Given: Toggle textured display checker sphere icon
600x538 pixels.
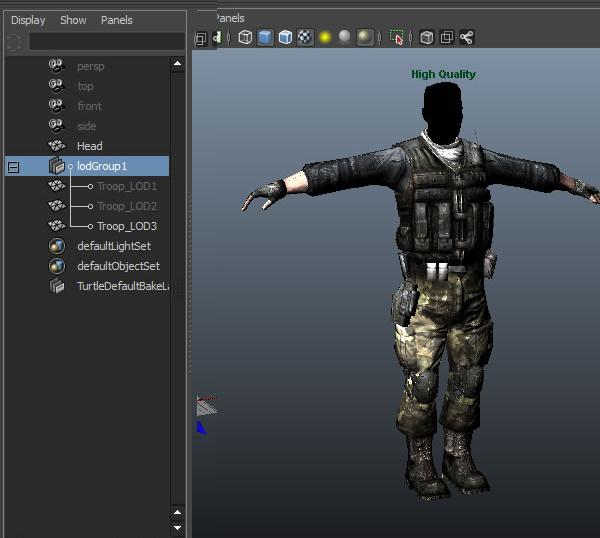Looking at the screenshot, I should (305, 37).
